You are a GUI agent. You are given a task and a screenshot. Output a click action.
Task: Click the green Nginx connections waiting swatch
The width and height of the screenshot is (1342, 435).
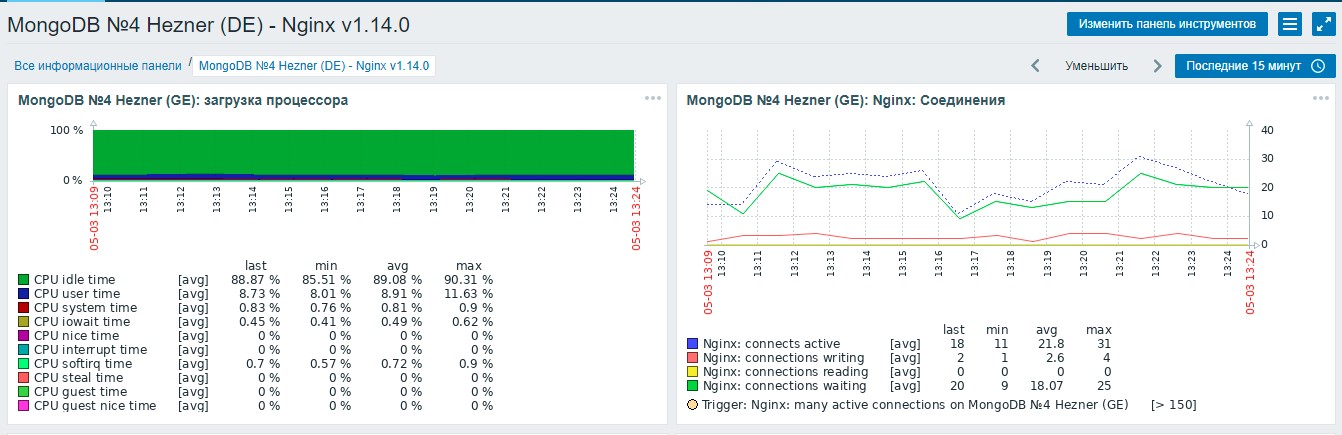(x=693, y=386)
